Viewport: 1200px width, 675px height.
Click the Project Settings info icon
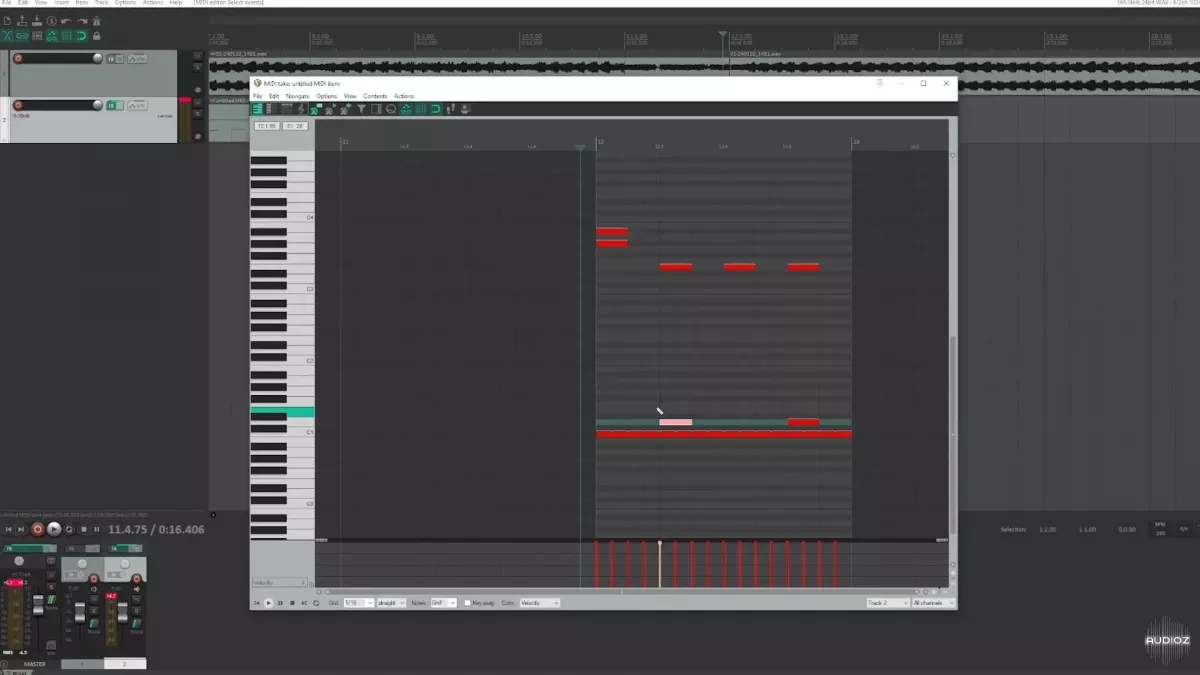point(50,21)
